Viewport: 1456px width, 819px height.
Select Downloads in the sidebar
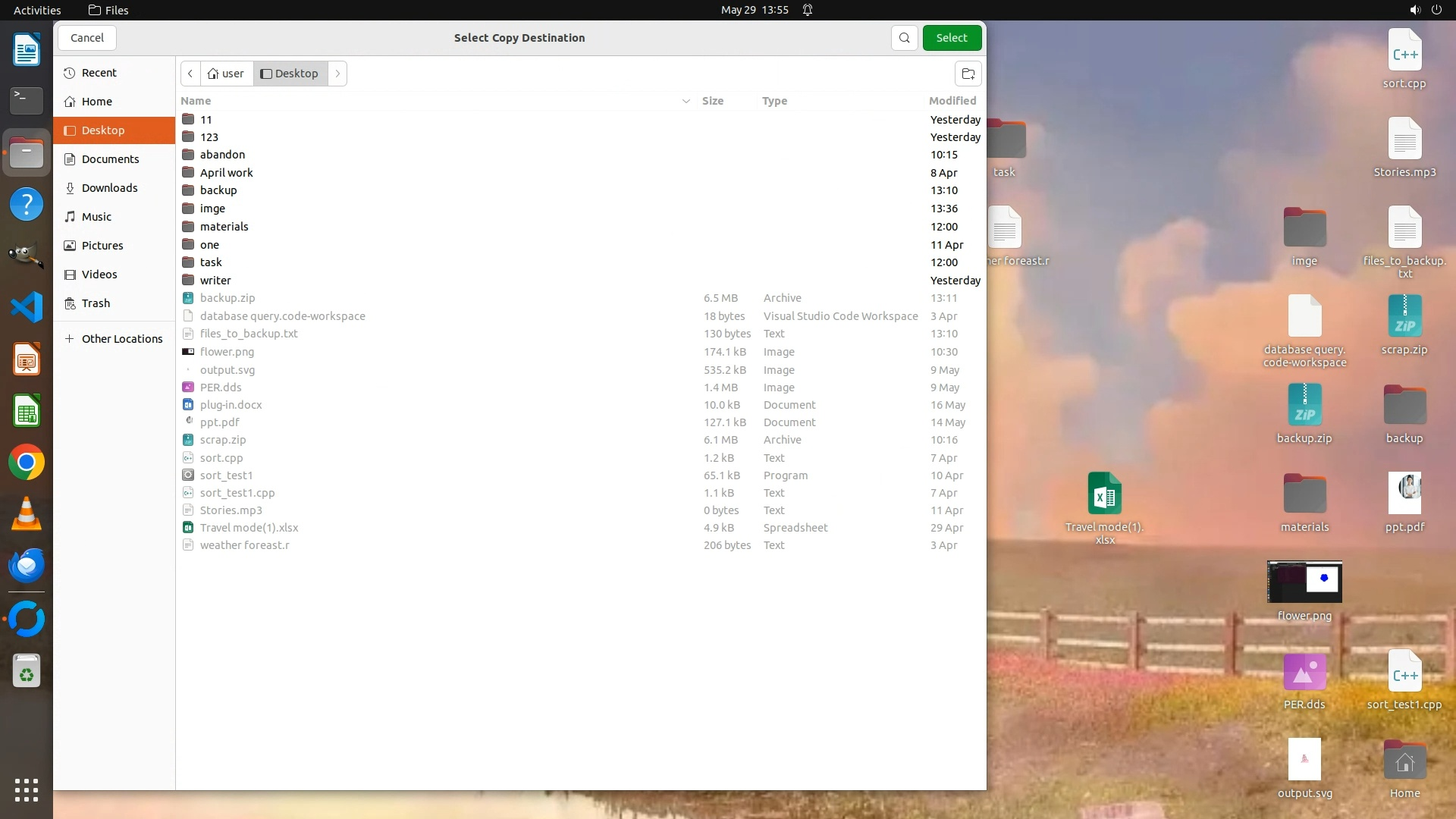click(109, 188)
